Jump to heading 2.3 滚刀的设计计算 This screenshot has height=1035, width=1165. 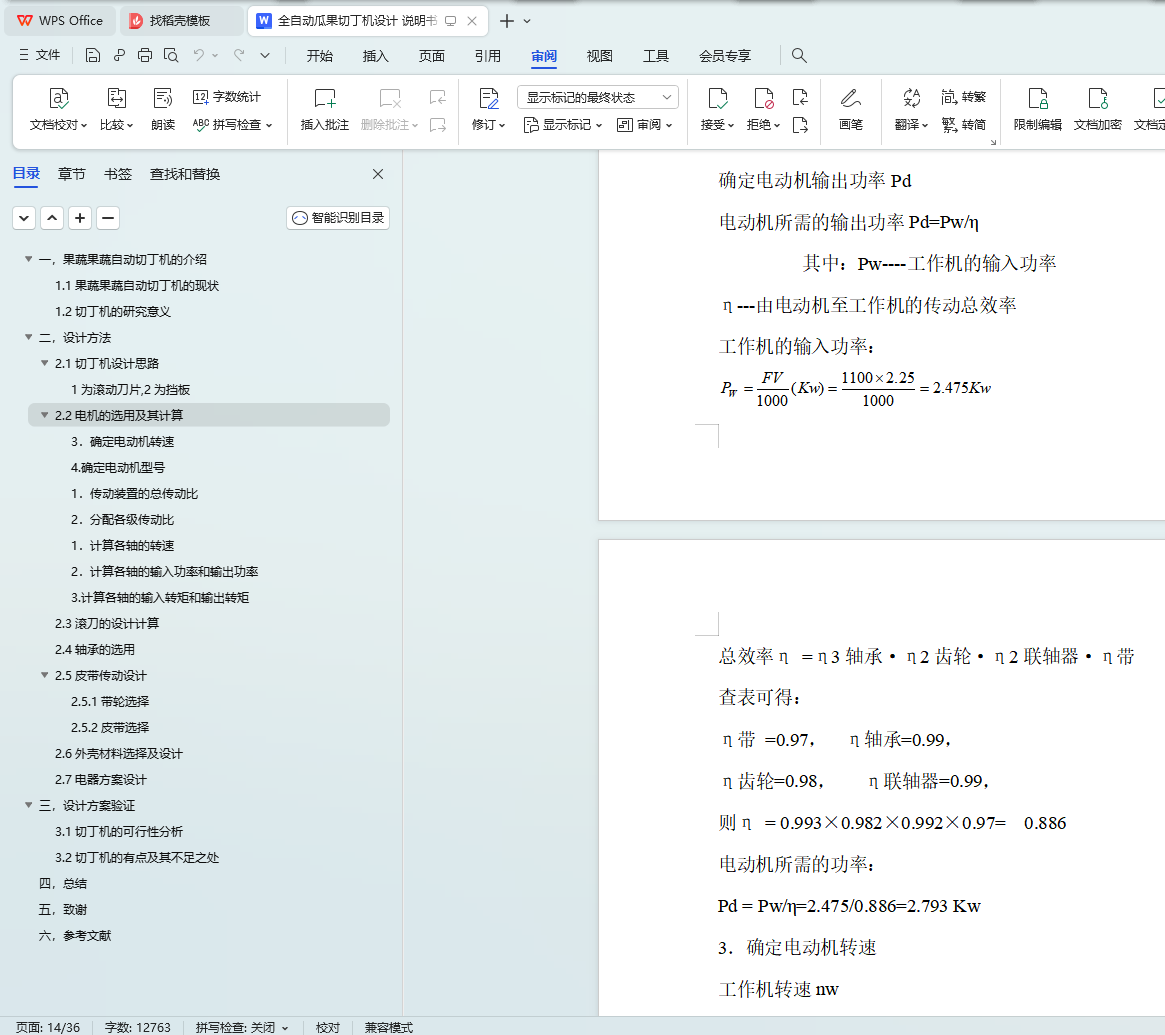pos(106,623)
